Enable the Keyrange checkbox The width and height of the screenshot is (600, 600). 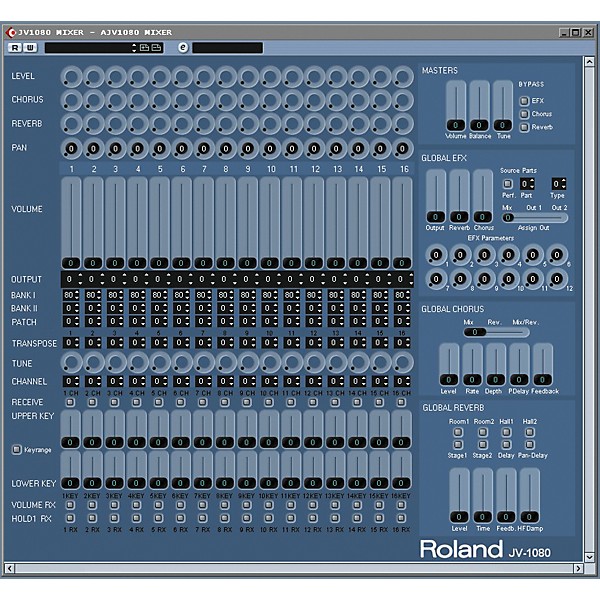click(x=16, y=449)
